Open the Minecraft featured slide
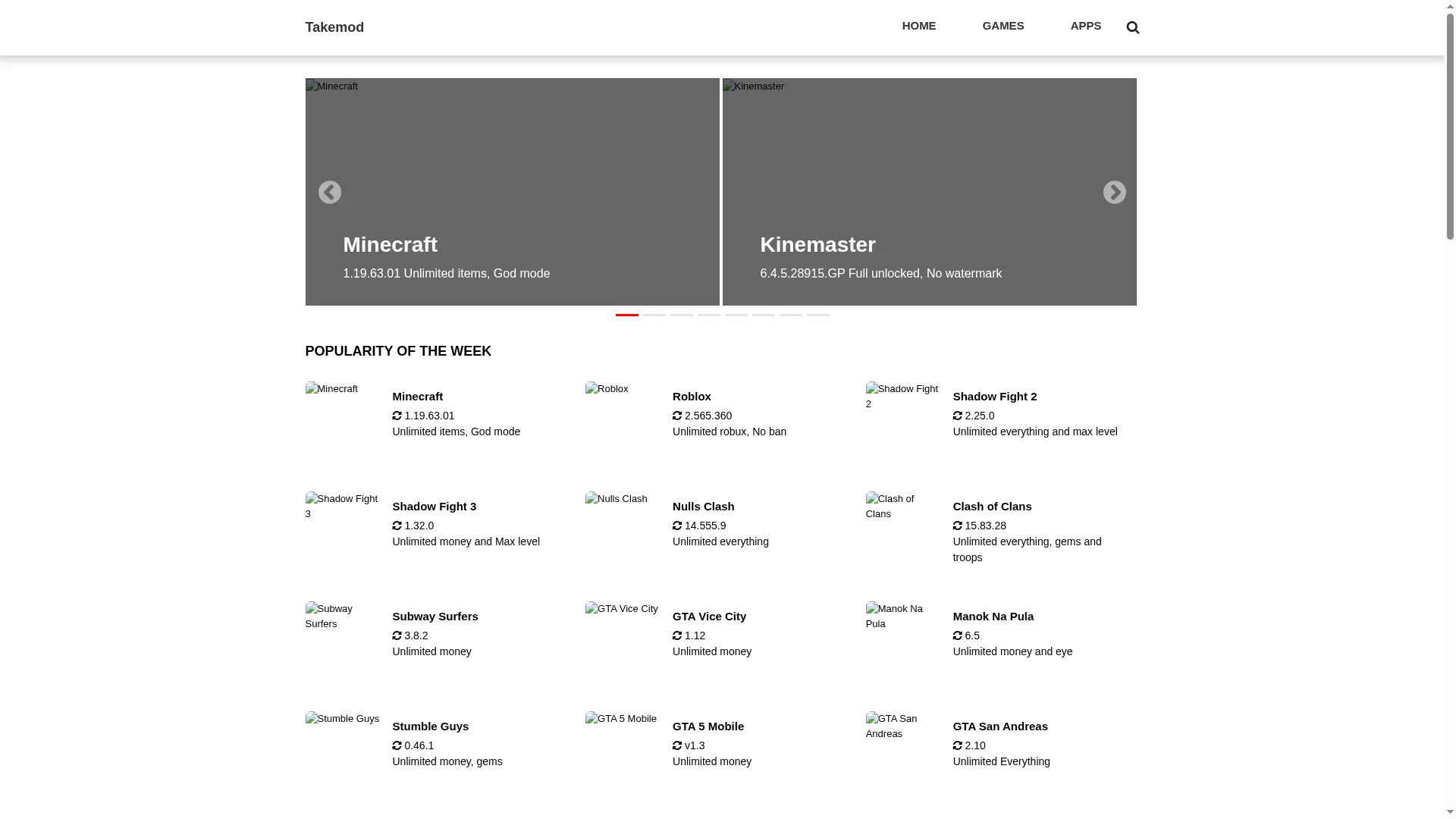This screenshot has height=819, width=1456. click(512, 192)
